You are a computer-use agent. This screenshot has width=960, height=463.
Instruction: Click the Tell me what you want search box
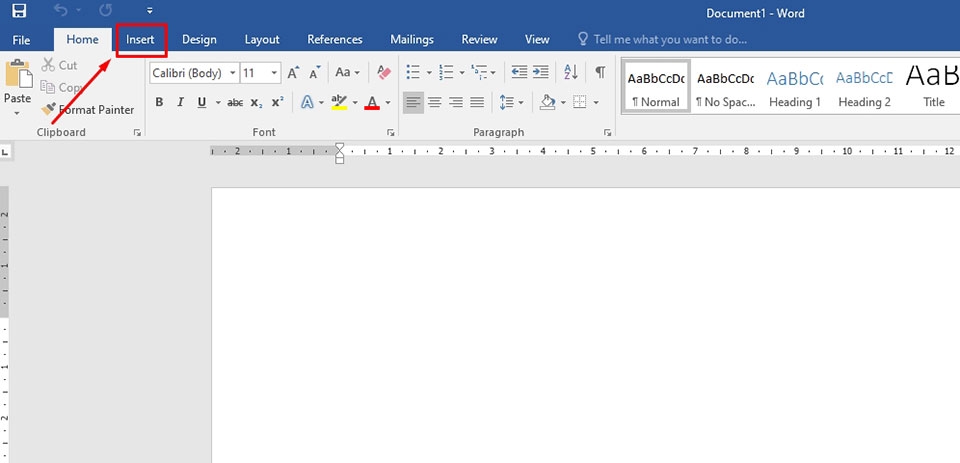(x=670, y=39)
